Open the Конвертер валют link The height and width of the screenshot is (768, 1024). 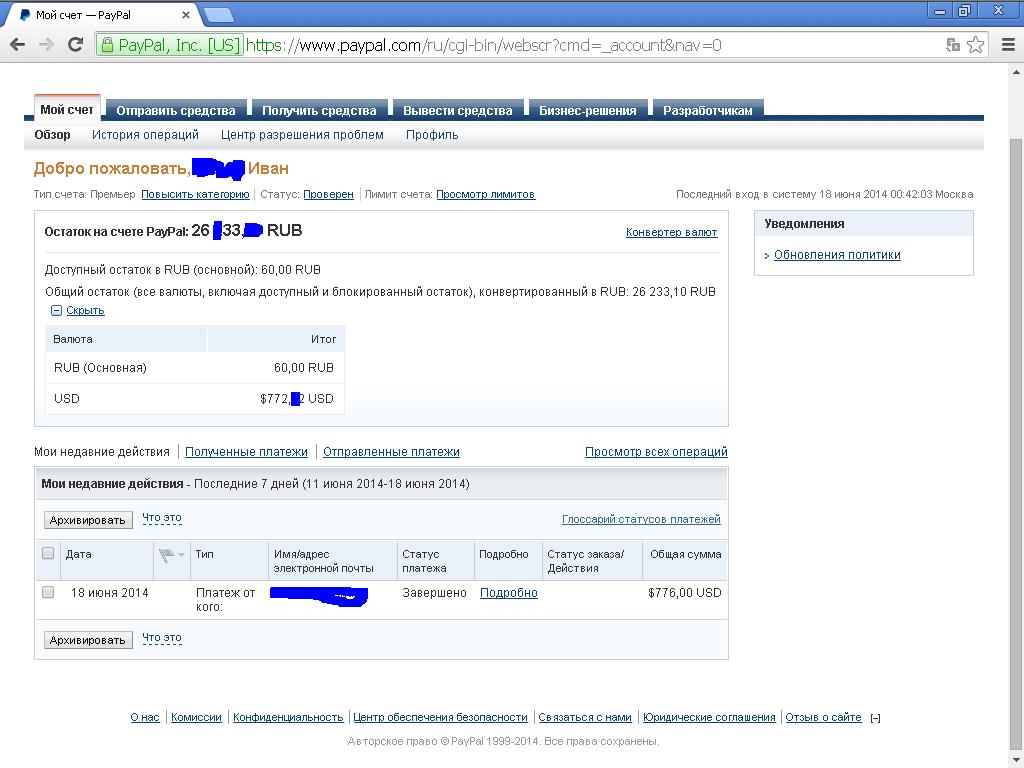(x=671, y=232)
